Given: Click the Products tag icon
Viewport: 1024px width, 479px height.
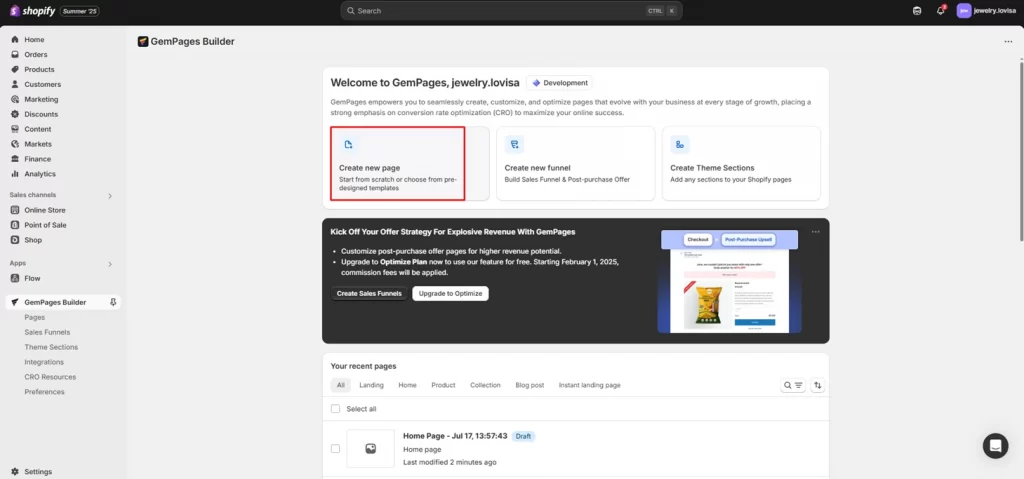Looking at the screenshot, I should point(14,69).
